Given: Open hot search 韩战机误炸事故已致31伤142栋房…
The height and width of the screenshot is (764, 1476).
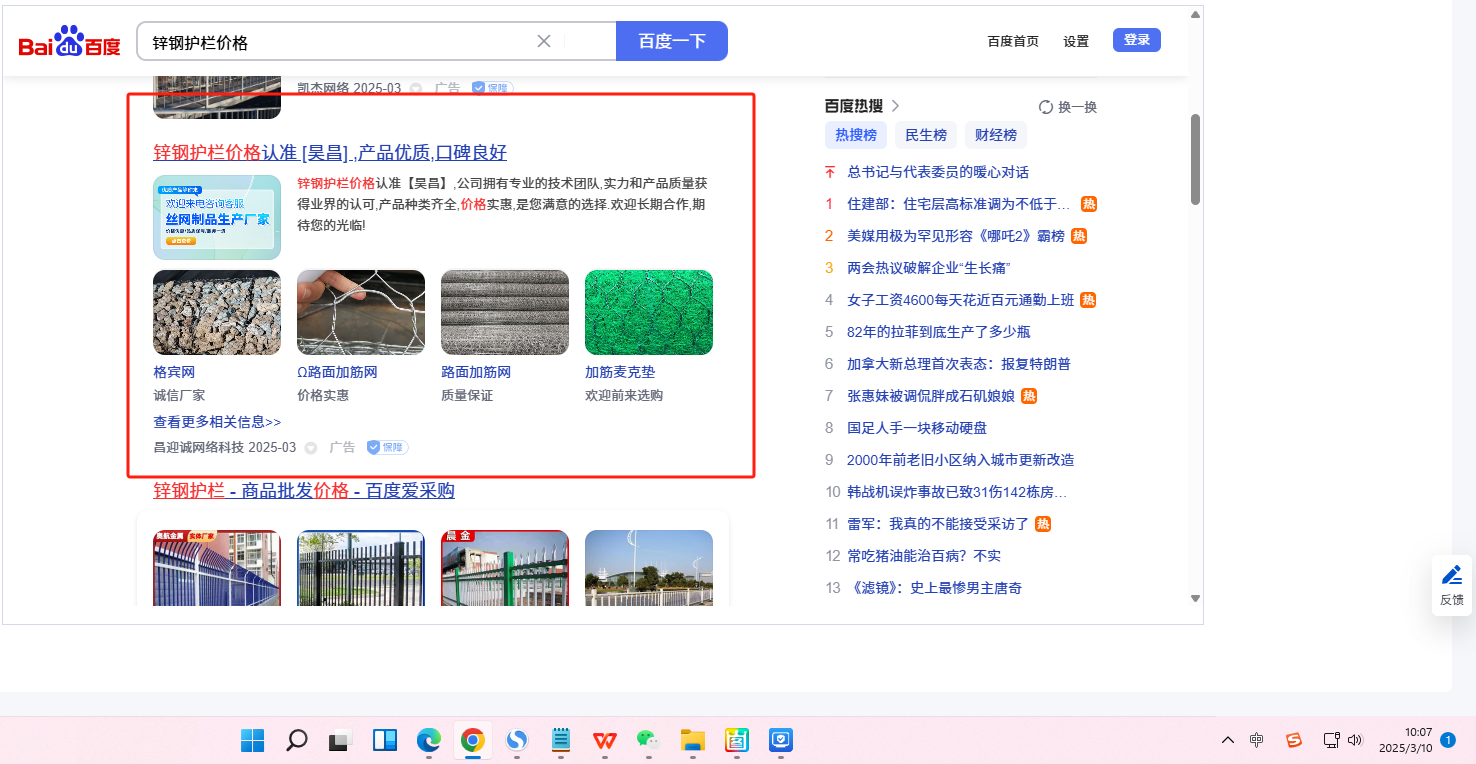Looking at the screenshot, I should pyautogui.click(x=957, y=492).
